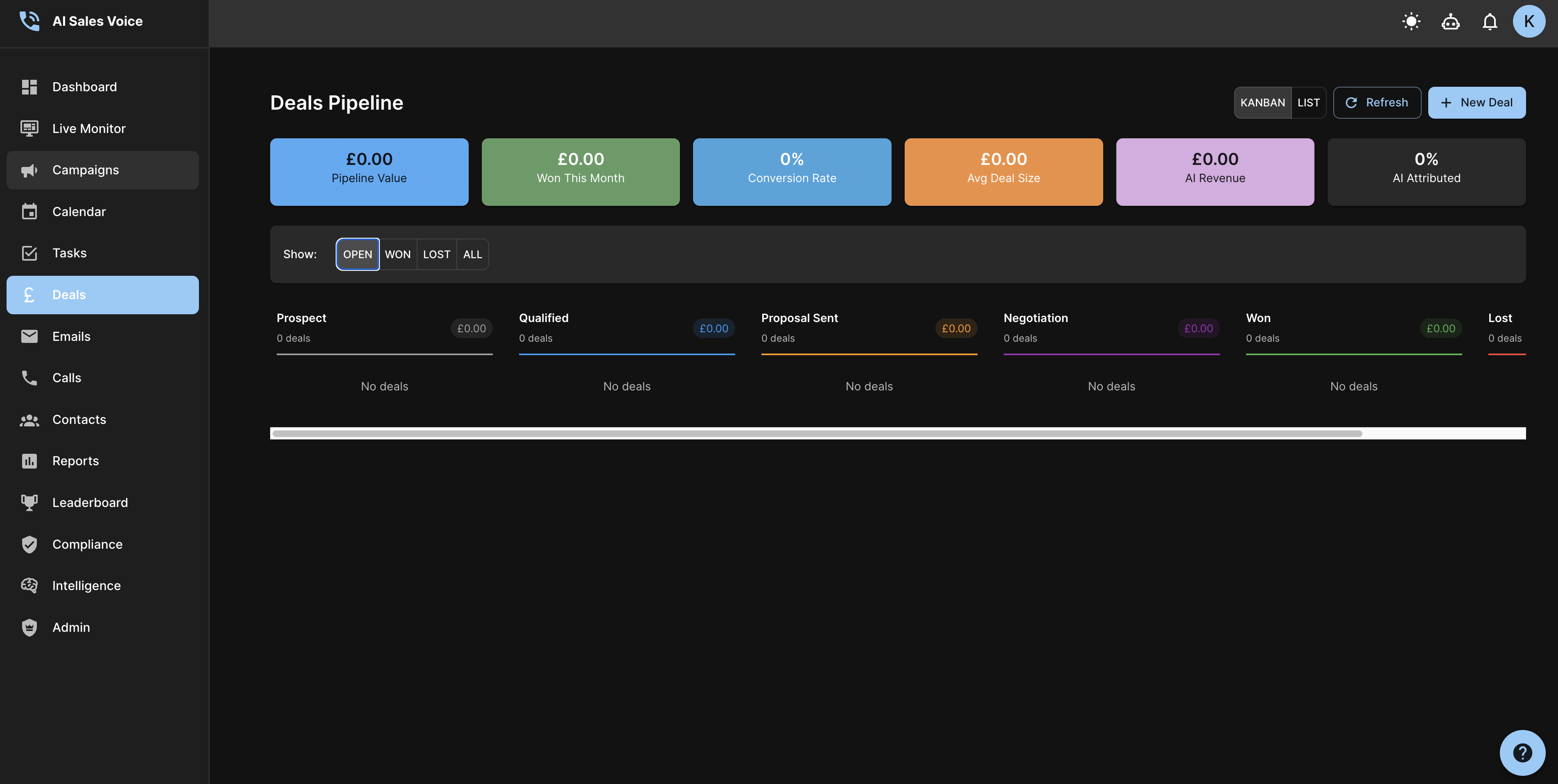Viewport: 1558px width, 784px height.
Task: Open the Calendar icon in sidebar
Action: 29,211
